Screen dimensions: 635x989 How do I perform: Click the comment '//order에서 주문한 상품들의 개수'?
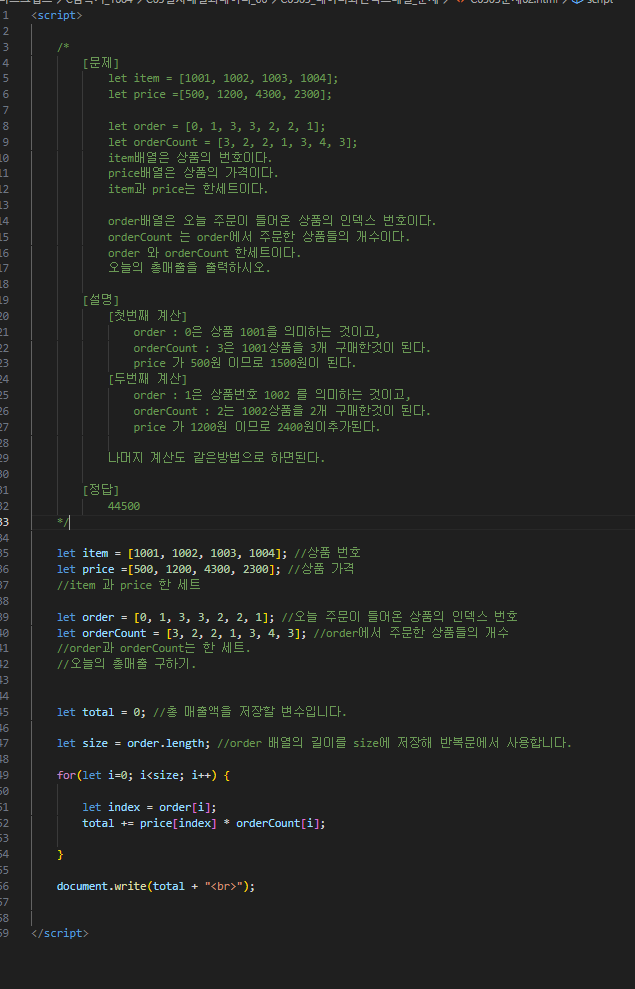pos(411,632)
